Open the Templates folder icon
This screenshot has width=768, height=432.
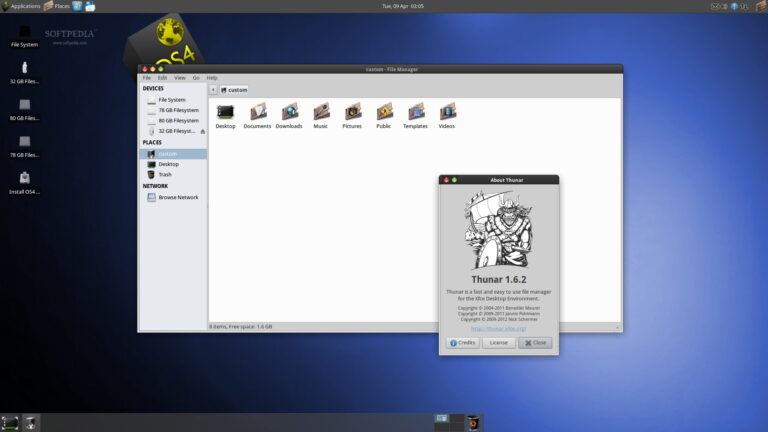(415, 112)
